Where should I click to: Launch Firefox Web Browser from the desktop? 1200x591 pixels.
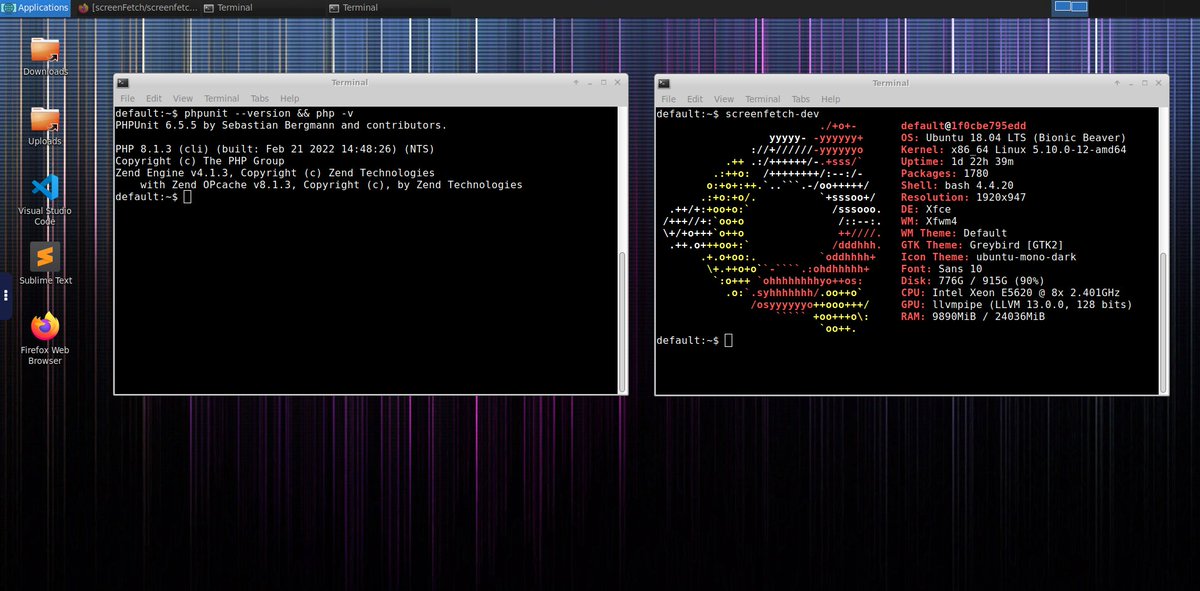[x=45, y=338]
